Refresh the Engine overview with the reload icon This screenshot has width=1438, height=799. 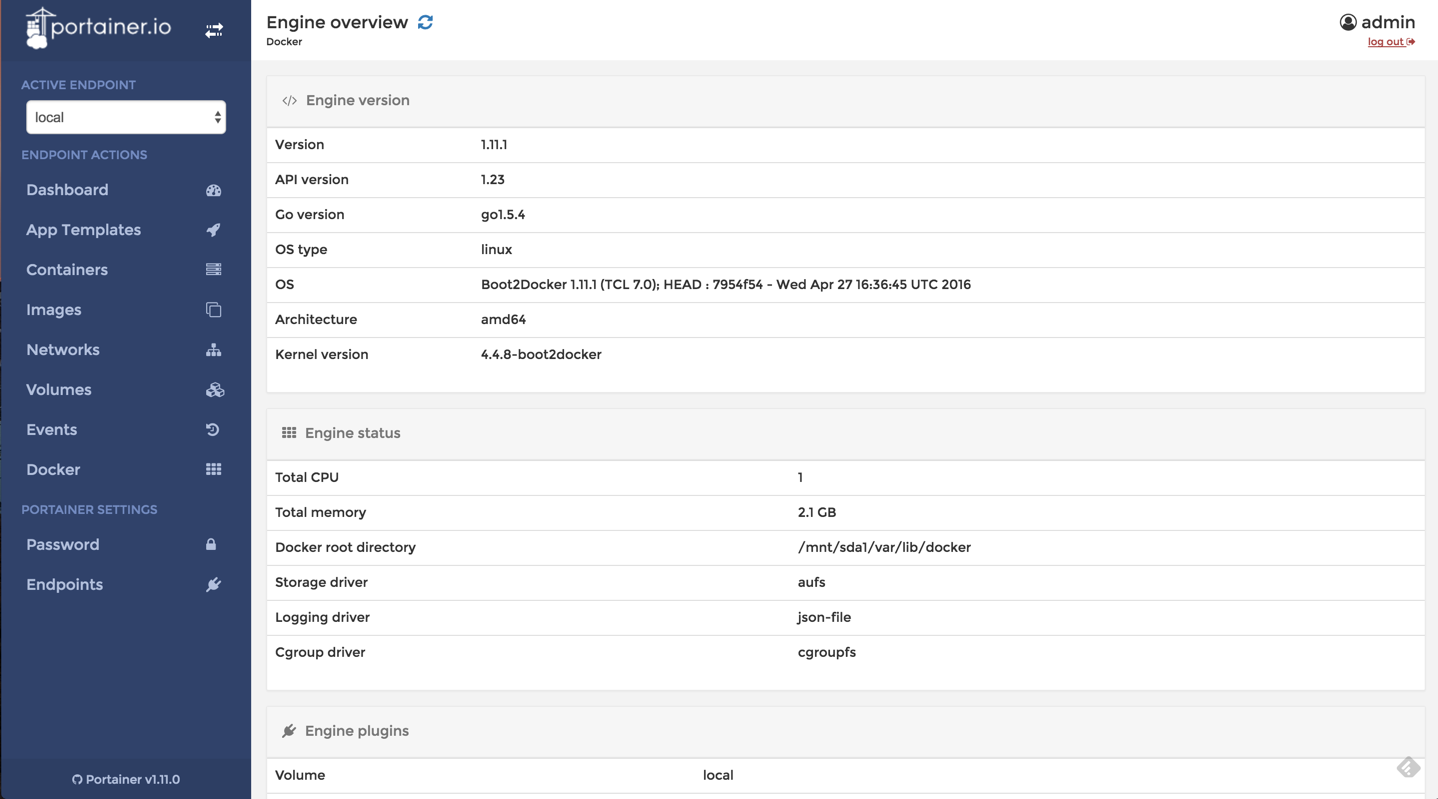coord(425,22)
